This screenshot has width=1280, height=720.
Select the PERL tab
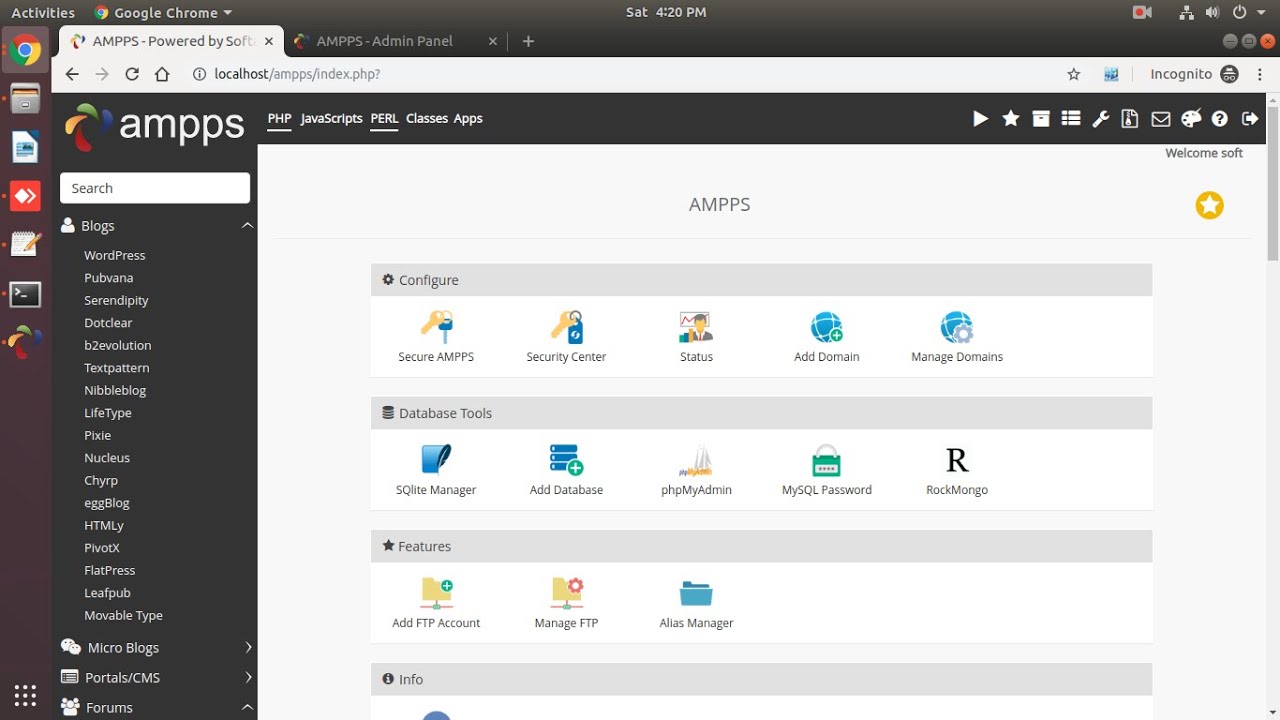tap(384, 118)
